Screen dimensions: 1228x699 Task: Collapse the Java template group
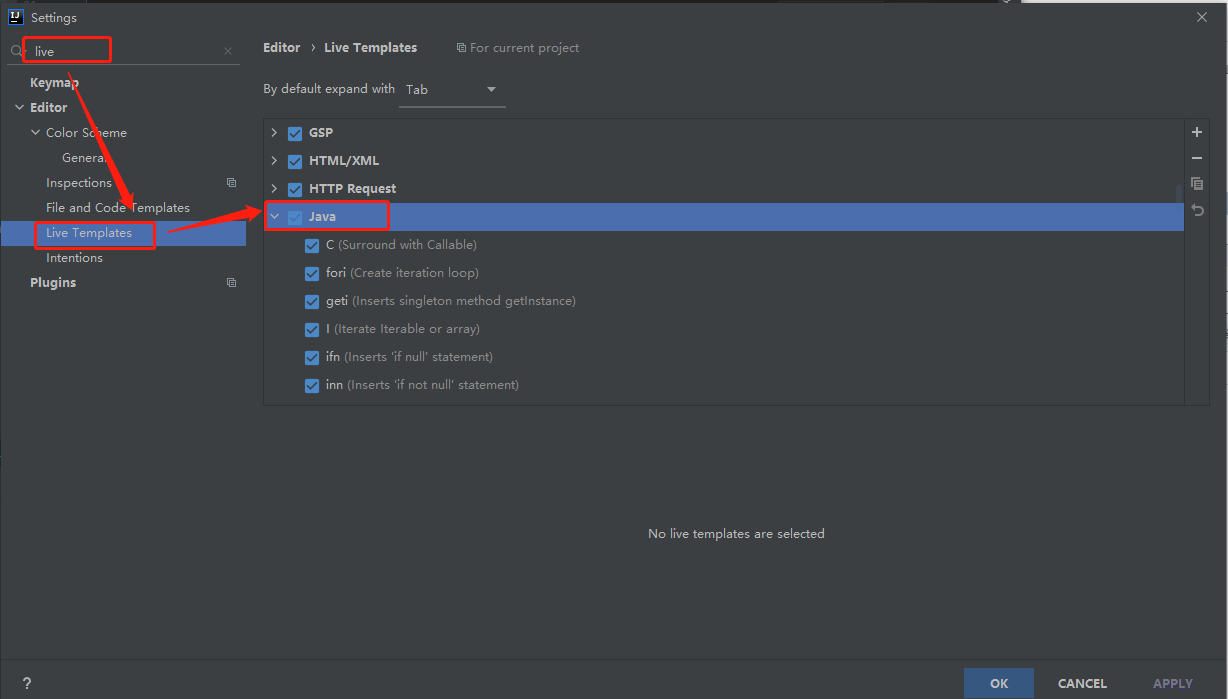click(x=274, y=217)
